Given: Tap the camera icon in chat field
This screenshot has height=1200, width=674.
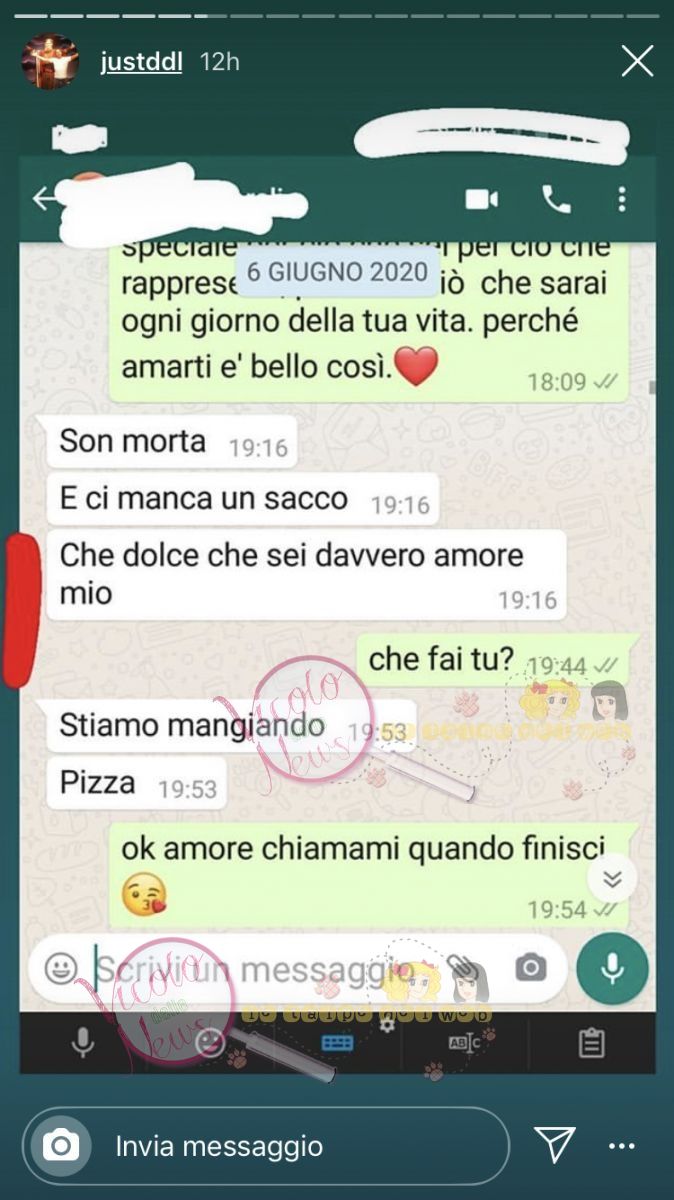Looking at the screenshot, I should coord(531,967).
